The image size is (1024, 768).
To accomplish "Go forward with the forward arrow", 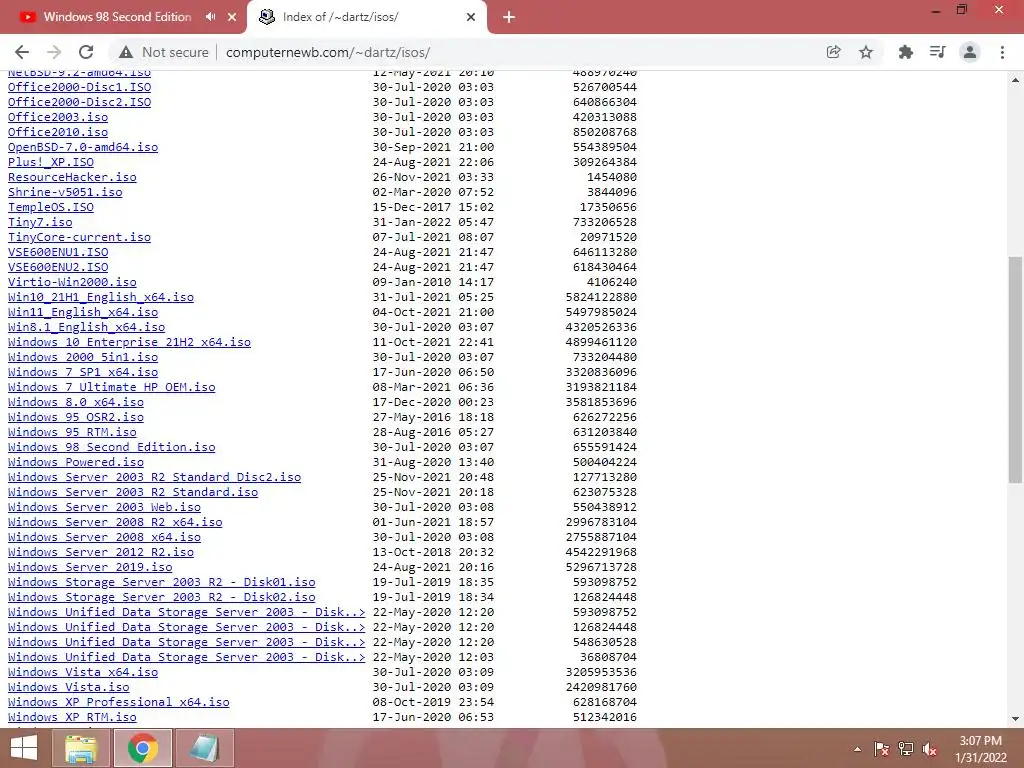I will coord(54,52).
